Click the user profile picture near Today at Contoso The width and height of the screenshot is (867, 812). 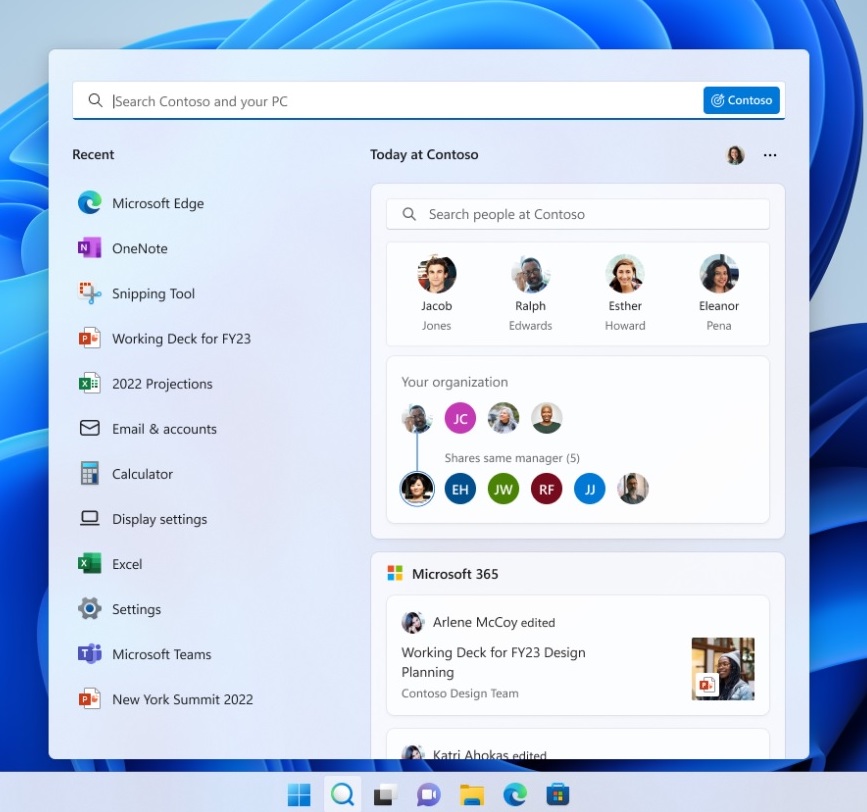(735, 155)
